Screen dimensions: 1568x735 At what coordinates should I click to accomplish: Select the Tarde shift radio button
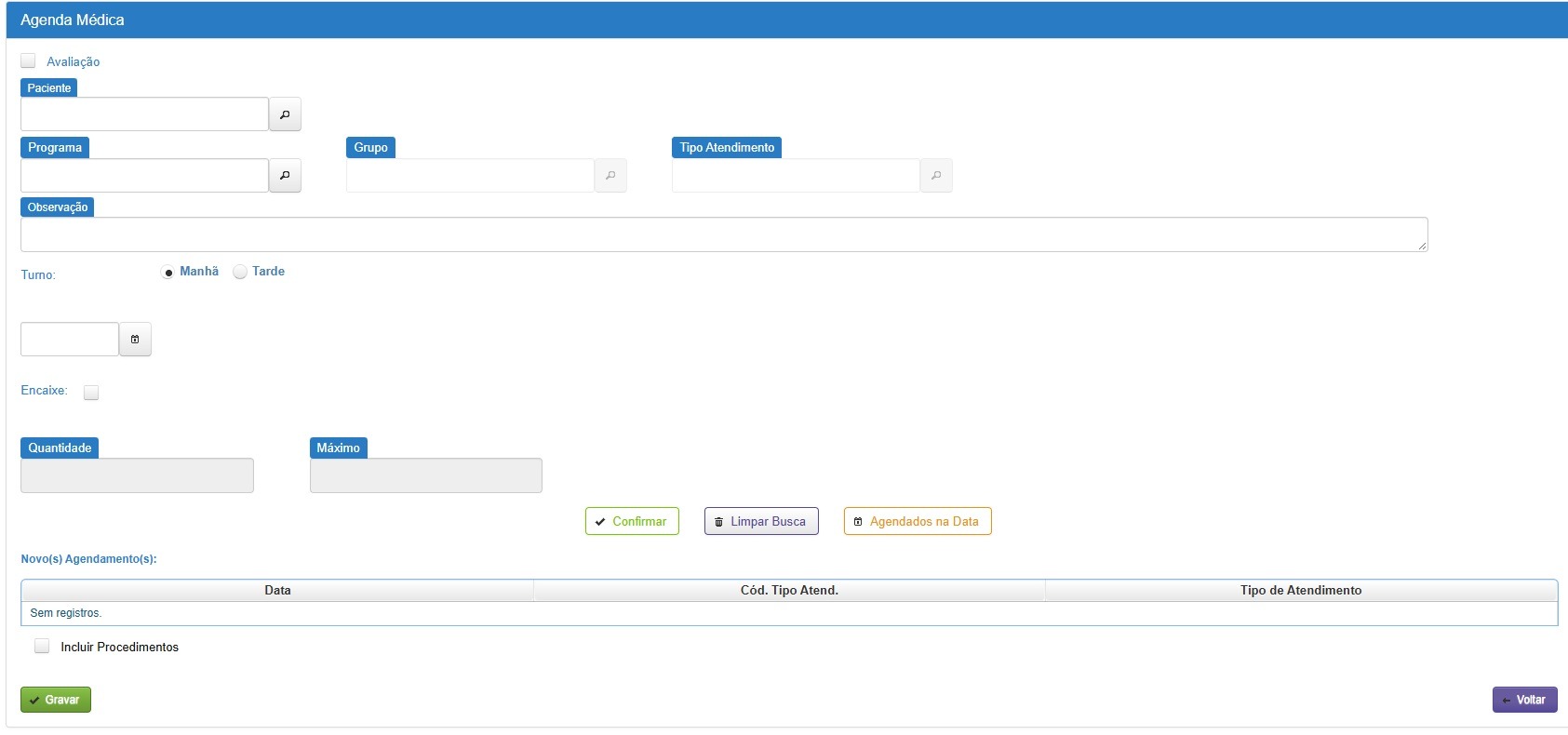[x=240, y=272]
